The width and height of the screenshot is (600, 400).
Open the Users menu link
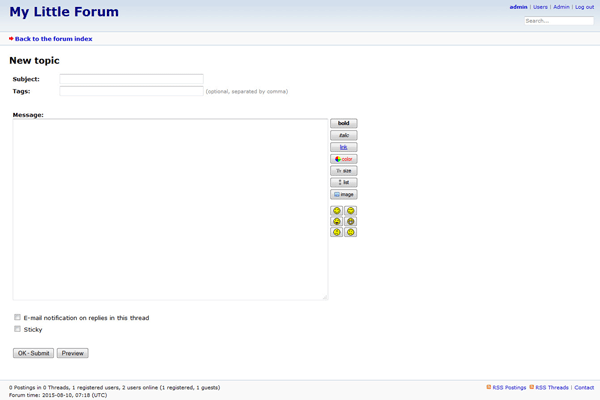tap(540, 7)
